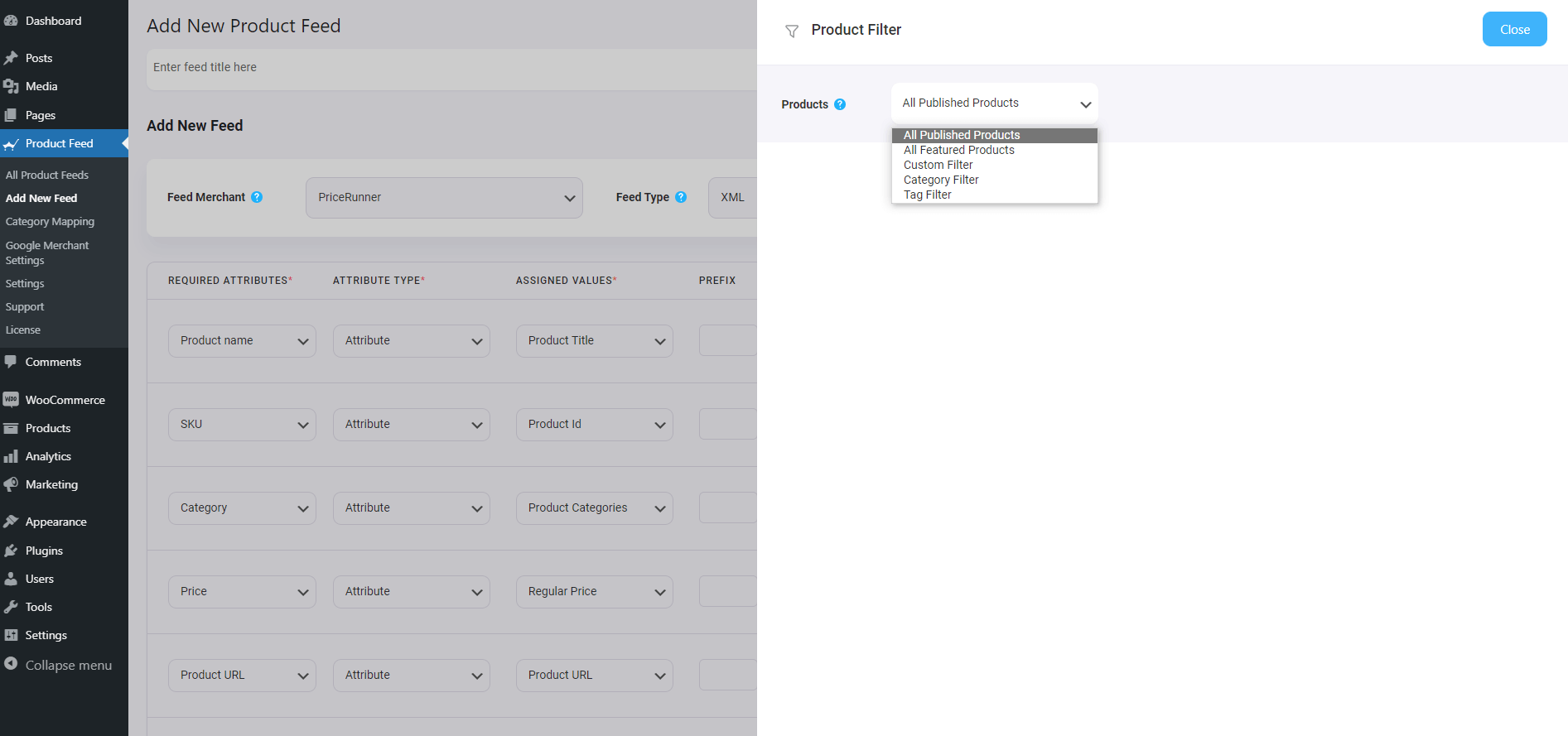
Task: Choose All Featured Products option
Action: click(958, 150)
